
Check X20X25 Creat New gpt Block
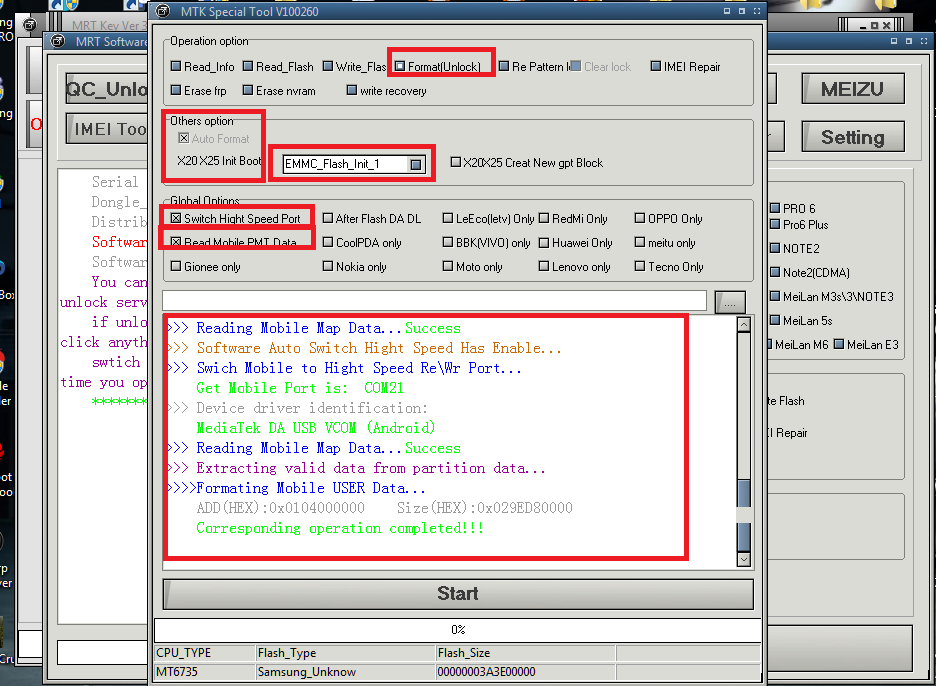[455, 162]
